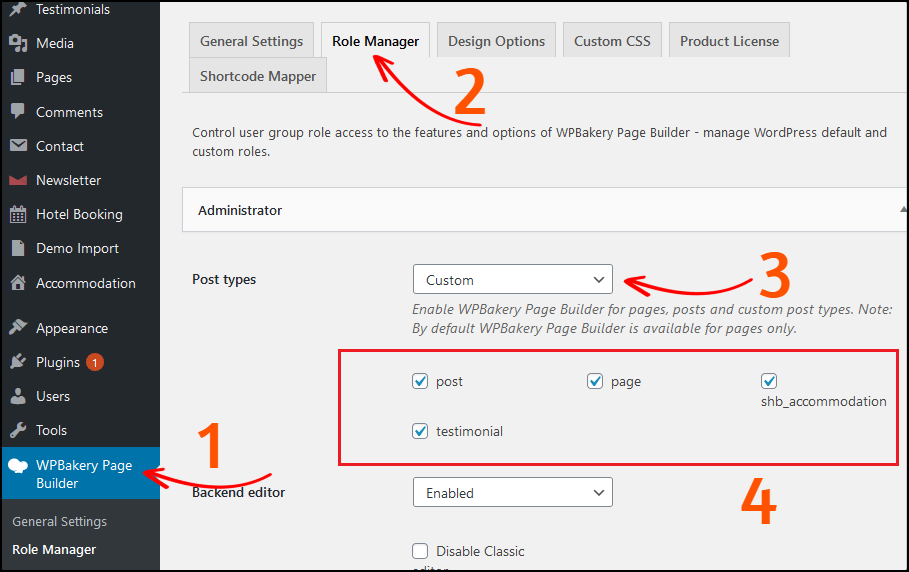
Task: Open the Users menu item
Action: [x=53, y=396]
